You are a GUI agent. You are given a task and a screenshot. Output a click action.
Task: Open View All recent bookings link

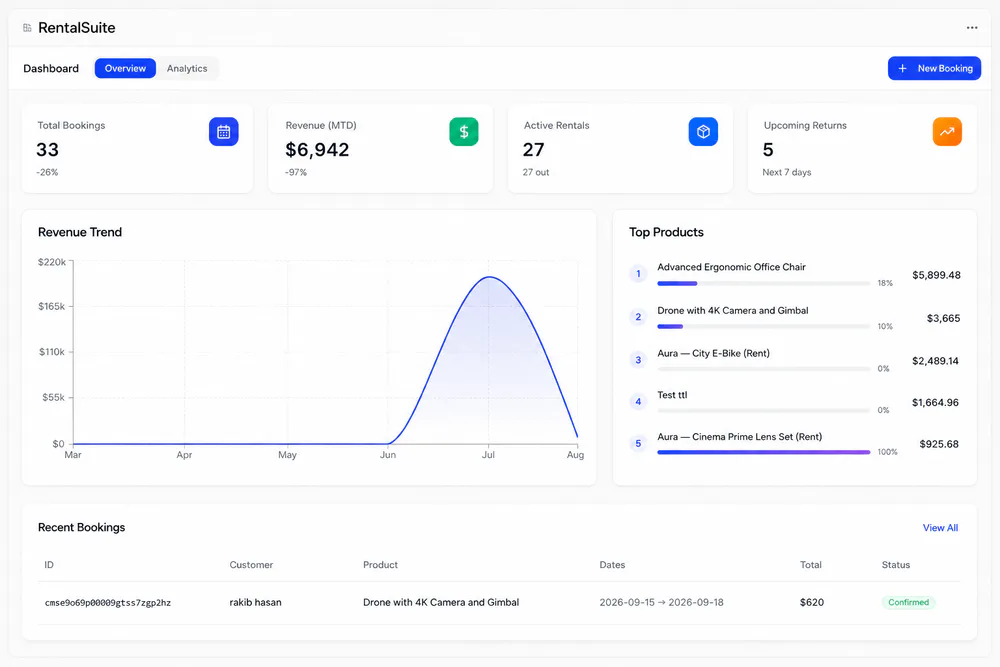click(940, 527)
